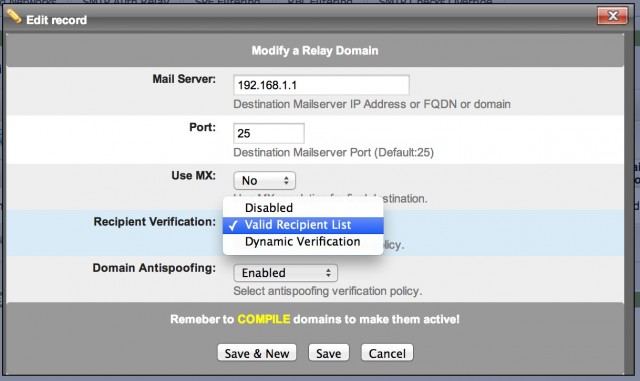Click the Use MX label
This screenshot has height=381, width=640.
(193, 176)
